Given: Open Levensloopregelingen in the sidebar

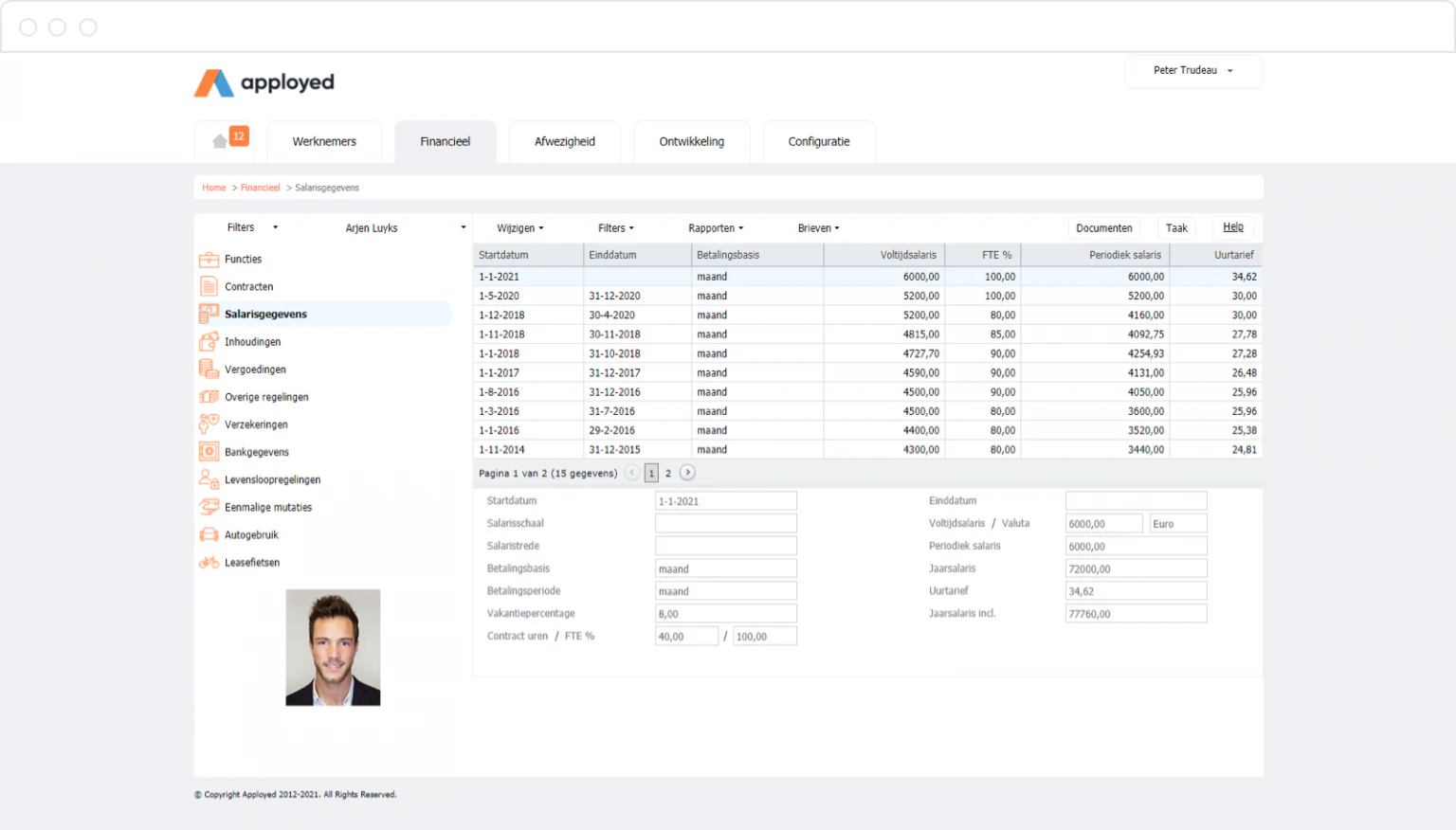Looking at the screenshot, I should (270, 478).
